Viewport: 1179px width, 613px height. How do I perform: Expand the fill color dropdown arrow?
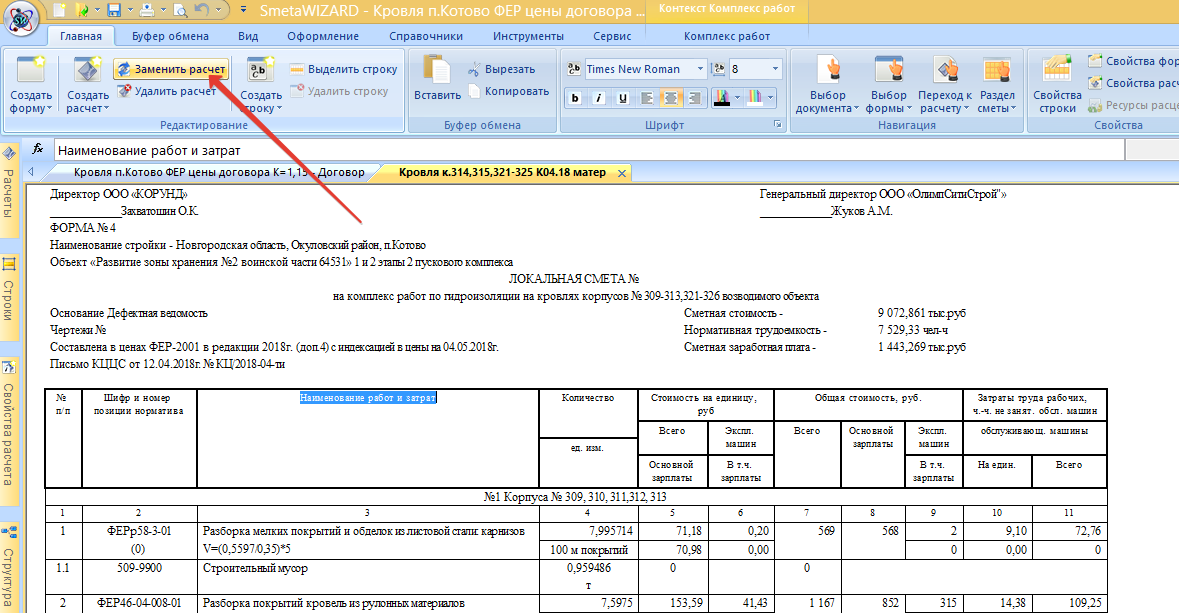pos(770,98)
